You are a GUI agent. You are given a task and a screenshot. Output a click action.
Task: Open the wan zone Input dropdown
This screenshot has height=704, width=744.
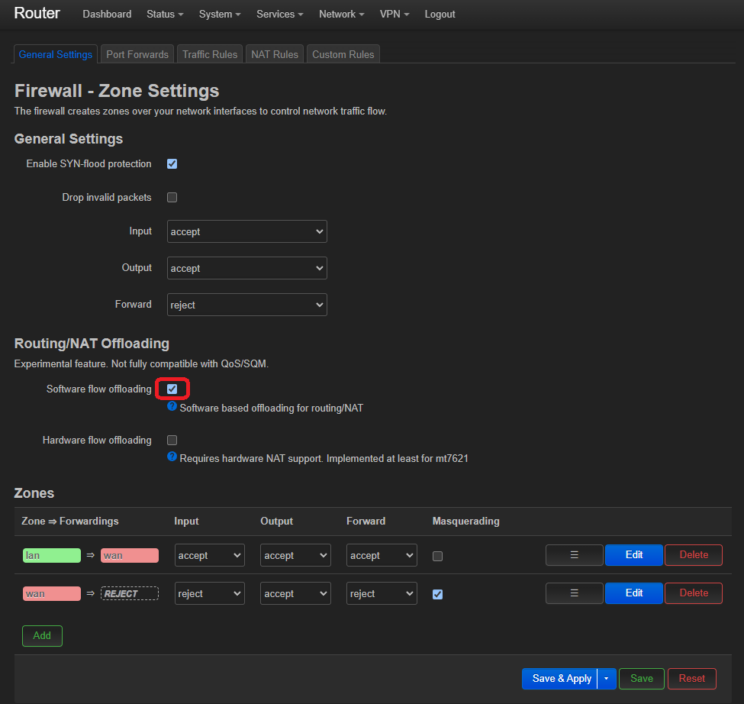click(x=209, y=593)
